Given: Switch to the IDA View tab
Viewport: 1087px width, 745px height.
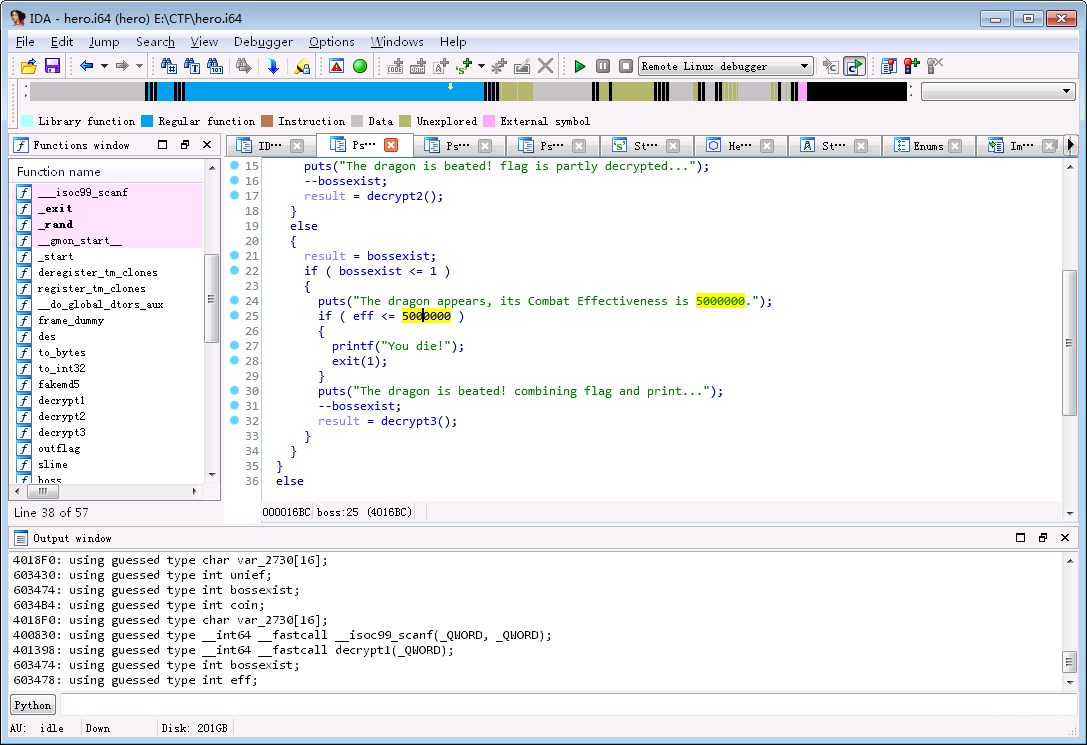Looking at the screenshot, I should [x=270, y=146].
